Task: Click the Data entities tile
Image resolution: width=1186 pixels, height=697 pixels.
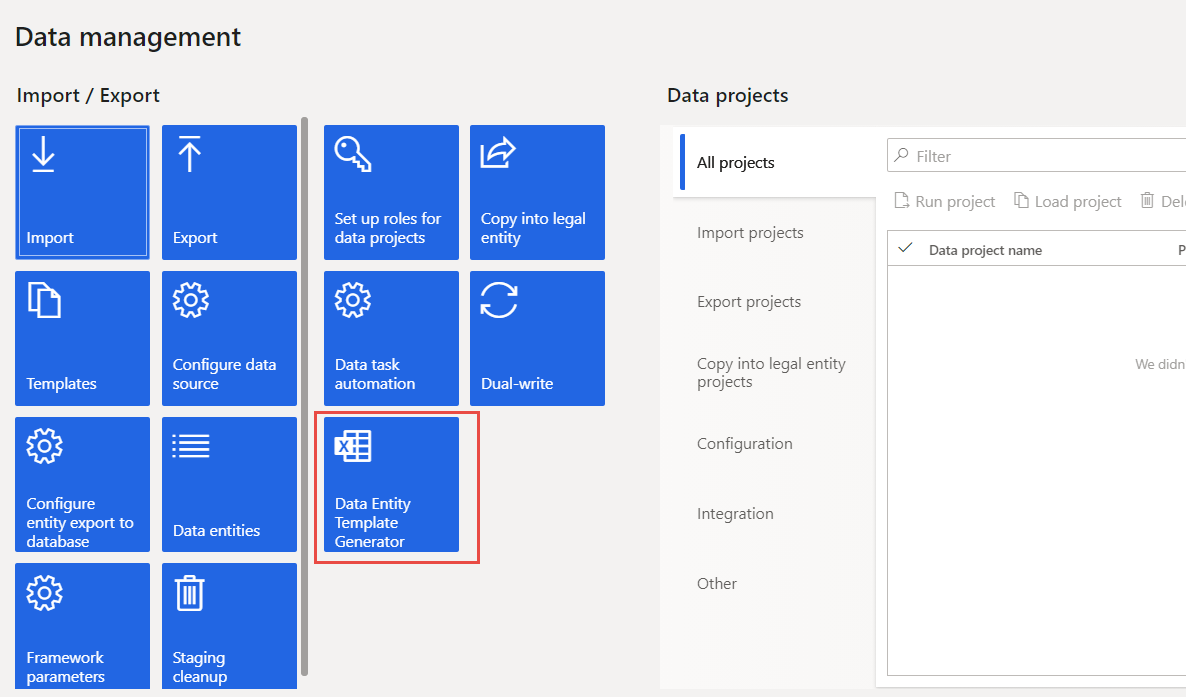Action: (229, 484)
